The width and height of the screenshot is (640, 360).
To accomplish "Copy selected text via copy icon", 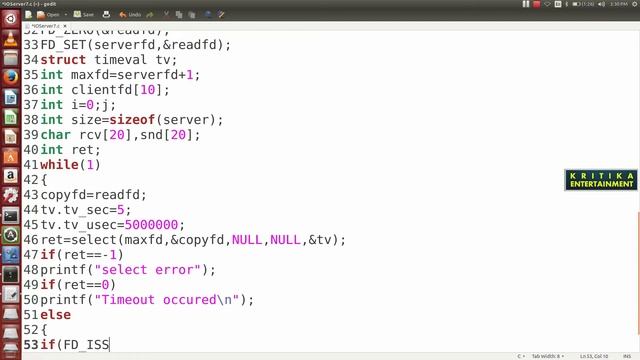I will 179,15.
